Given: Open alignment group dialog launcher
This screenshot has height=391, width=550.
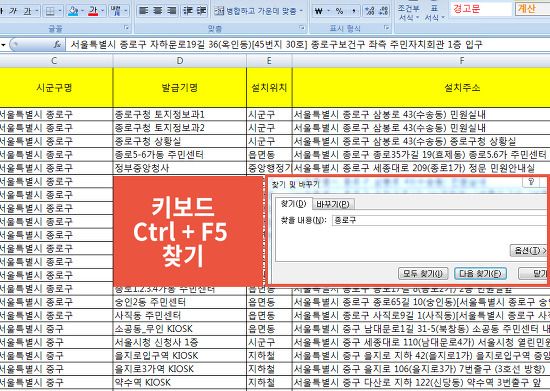Looking at the screenshot, I should click(302, 27).
